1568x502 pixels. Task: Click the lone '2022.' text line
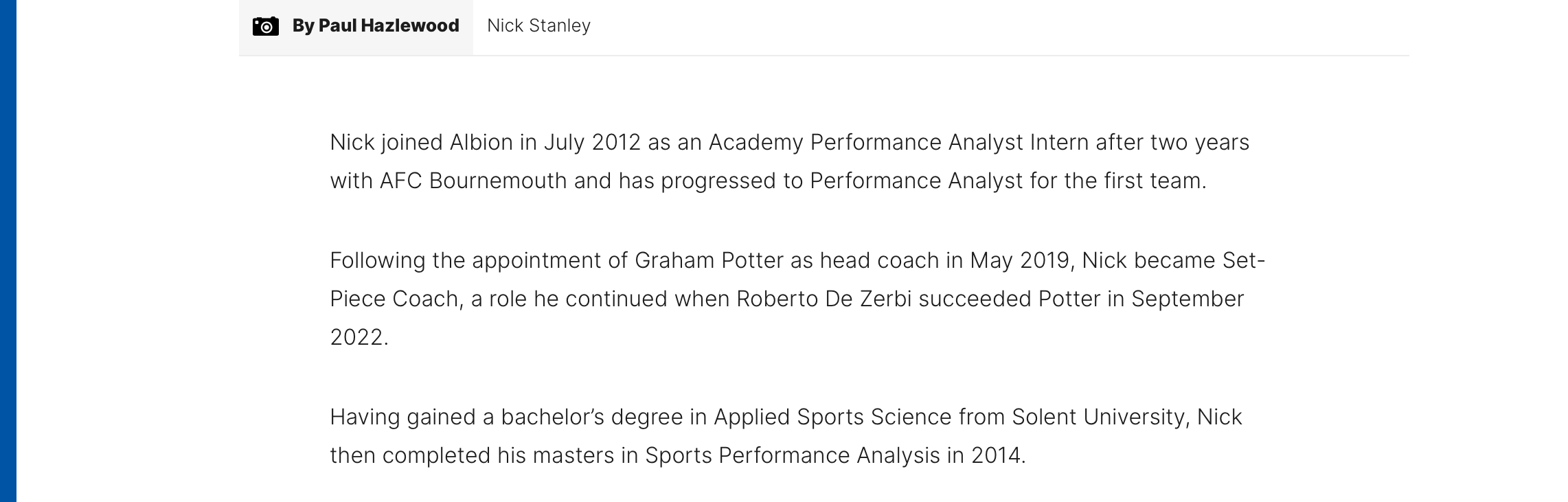(x=359, y=337)
